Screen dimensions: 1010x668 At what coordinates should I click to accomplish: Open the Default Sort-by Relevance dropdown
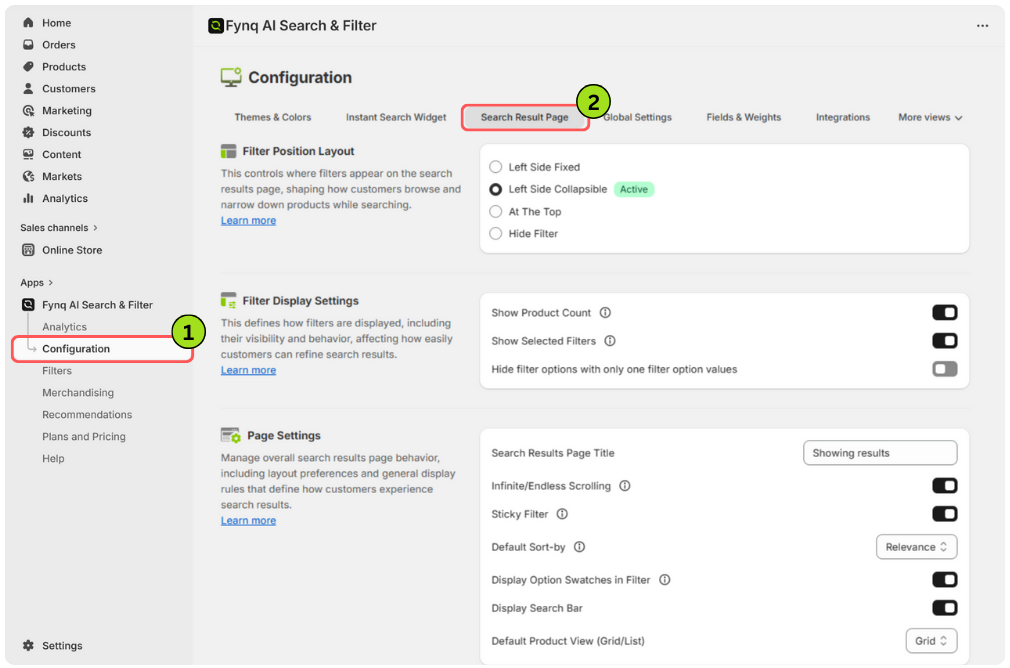[916, 547]
